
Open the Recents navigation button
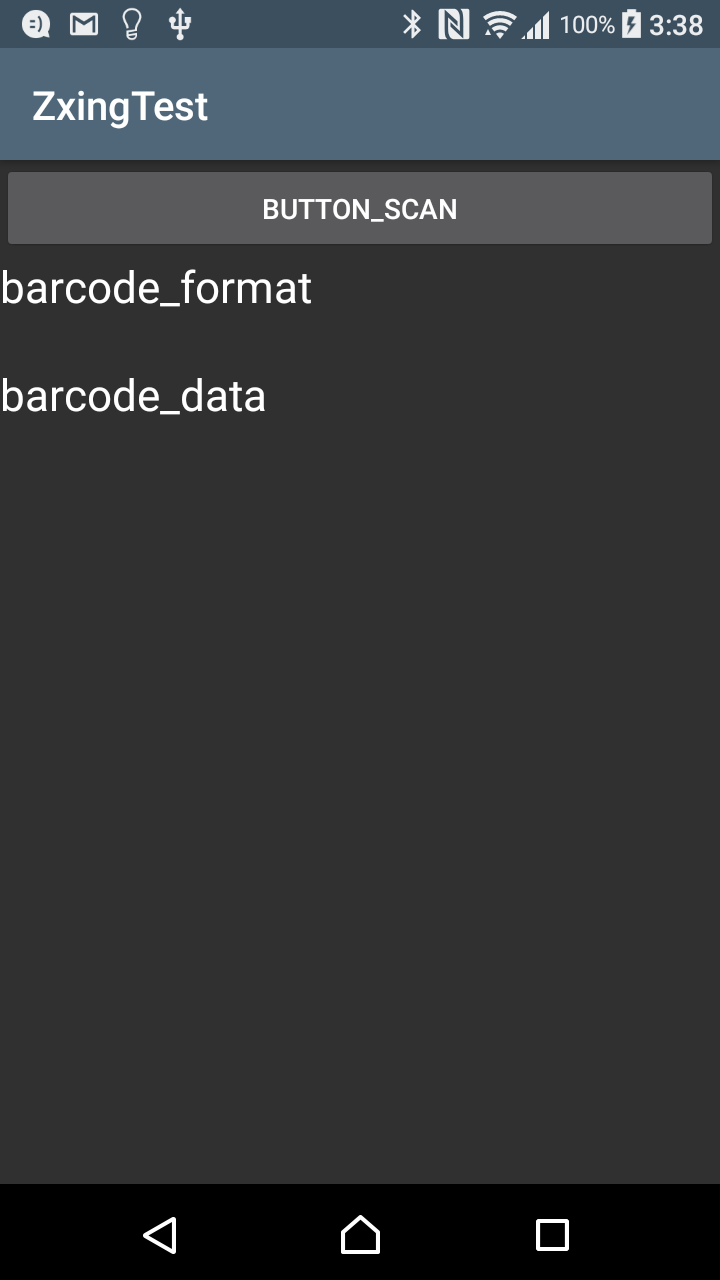(551, 1235)
